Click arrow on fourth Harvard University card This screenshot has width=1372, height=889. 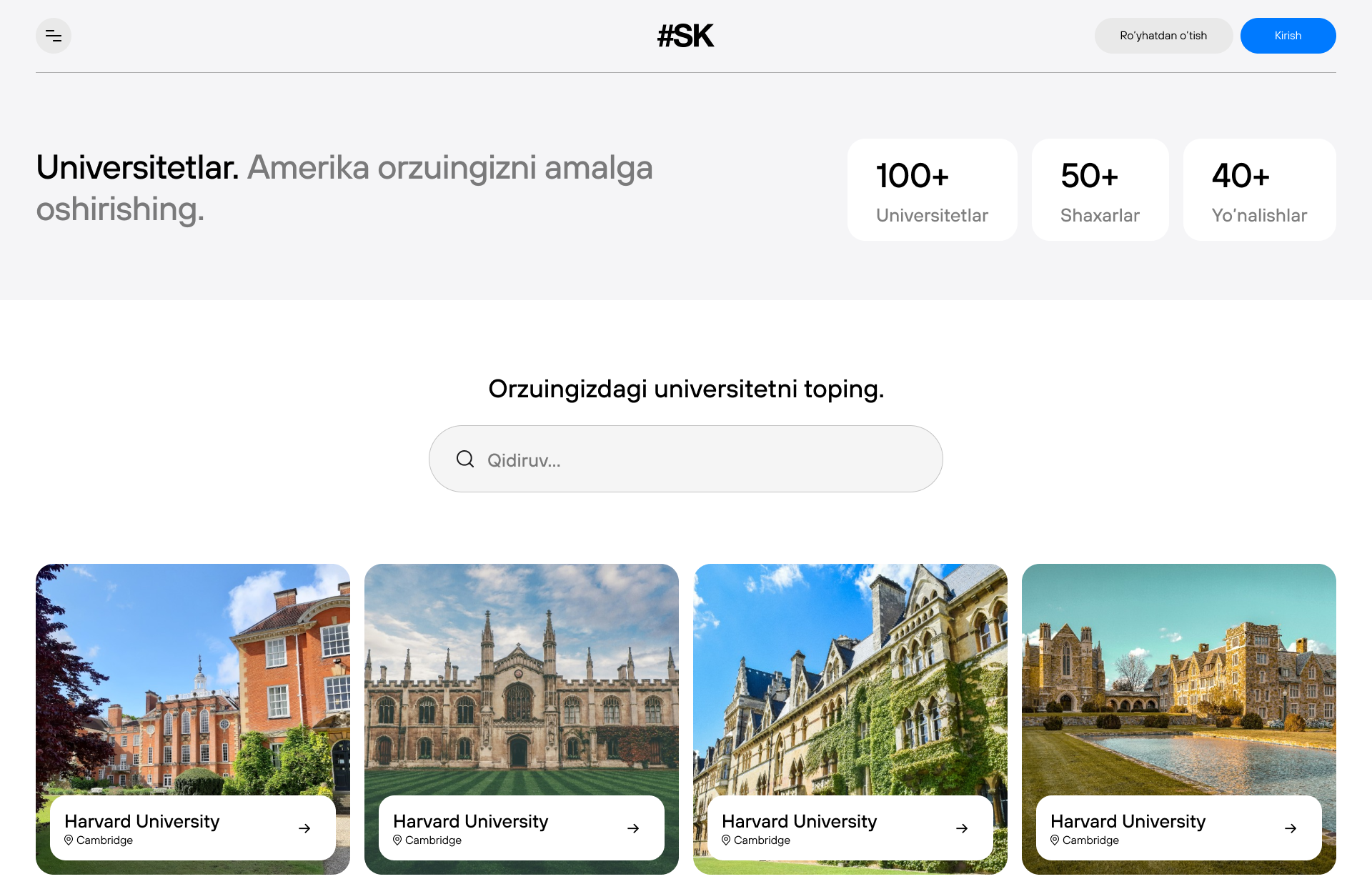1291,828
